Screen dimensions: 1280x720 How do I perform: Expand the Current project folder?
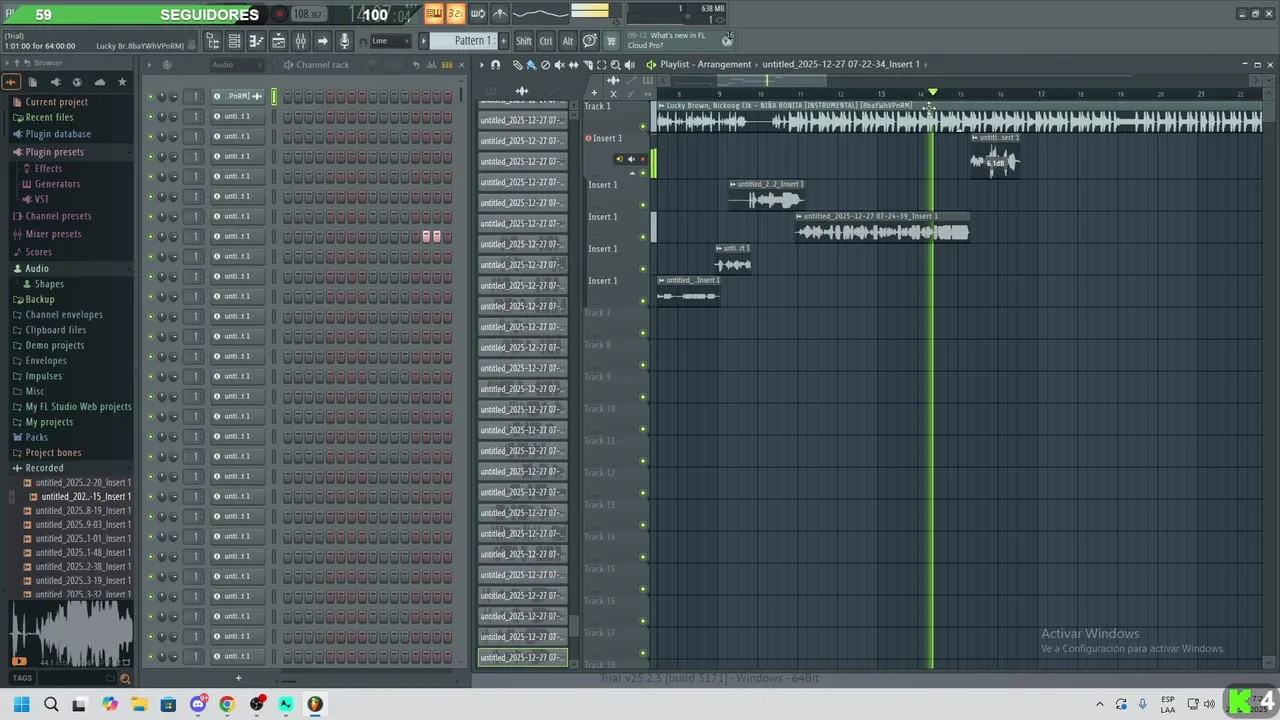point(56,102)
